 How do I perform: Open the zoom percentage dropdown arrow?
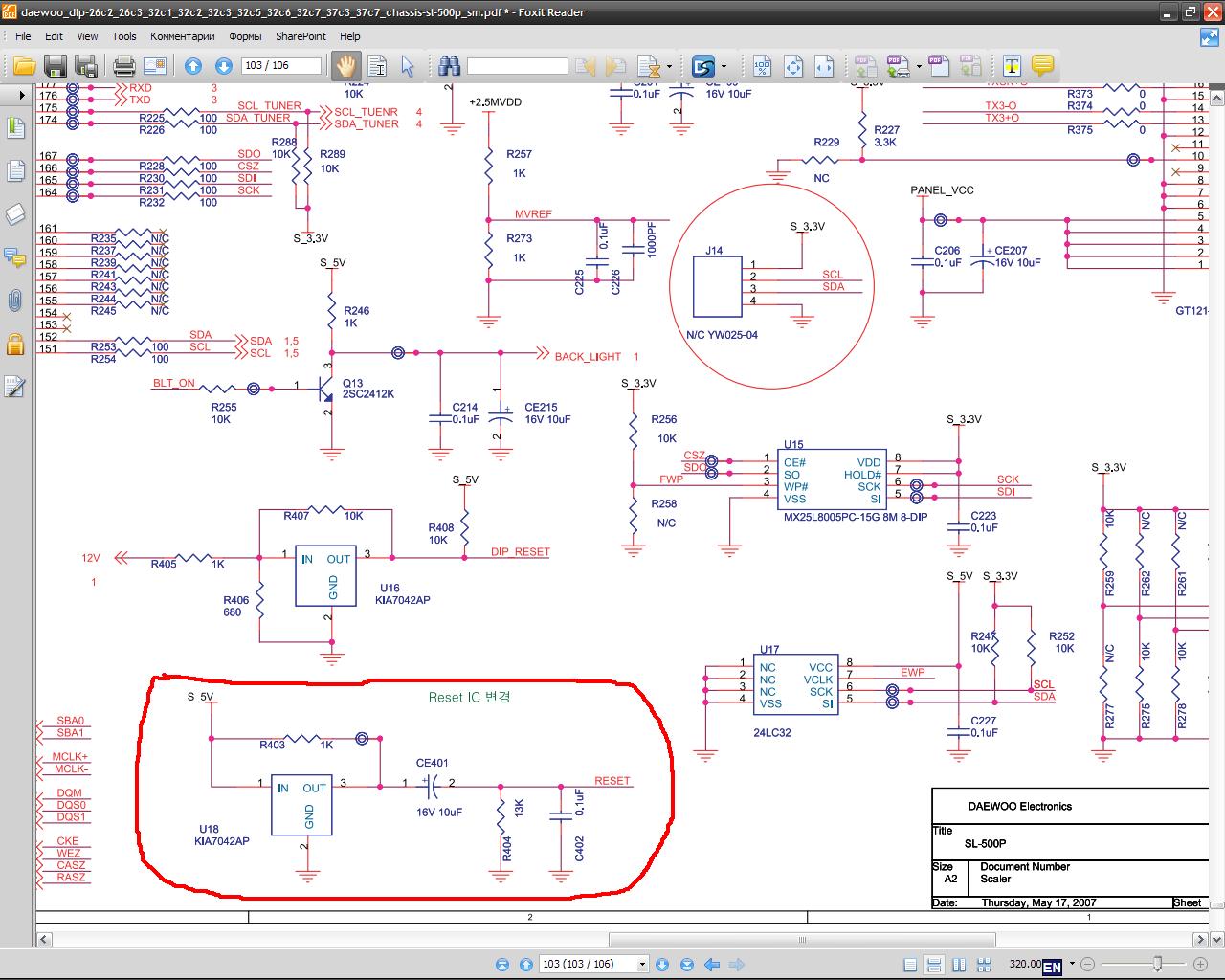[x=1072, y=964]
